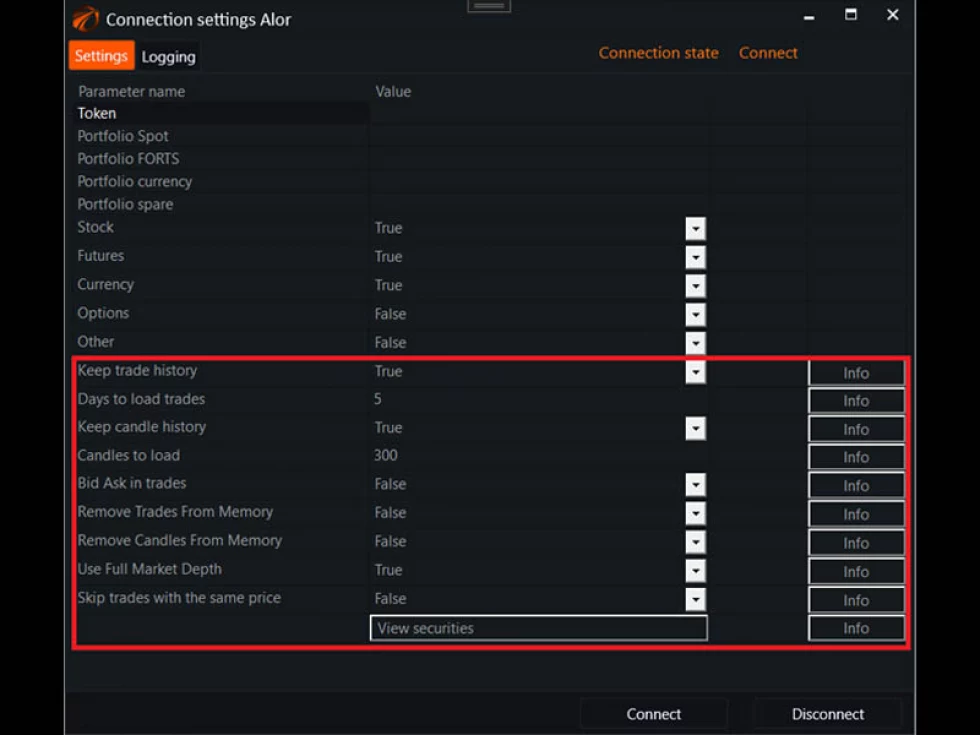Click the Candles to load value 300
The width and height of the screenshot is (980, 735).
(x=386, y=456)
